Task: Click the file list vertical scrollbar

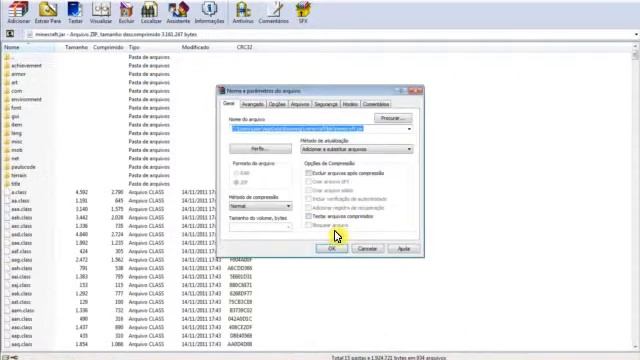Action: point(636,197)
